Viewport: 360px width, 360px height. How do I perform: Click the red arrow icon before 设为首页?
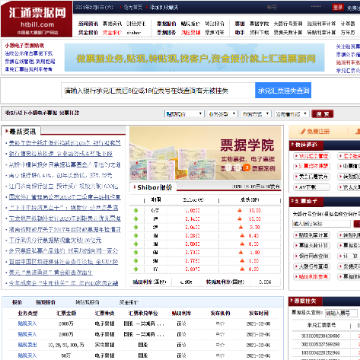pos(120,7)
